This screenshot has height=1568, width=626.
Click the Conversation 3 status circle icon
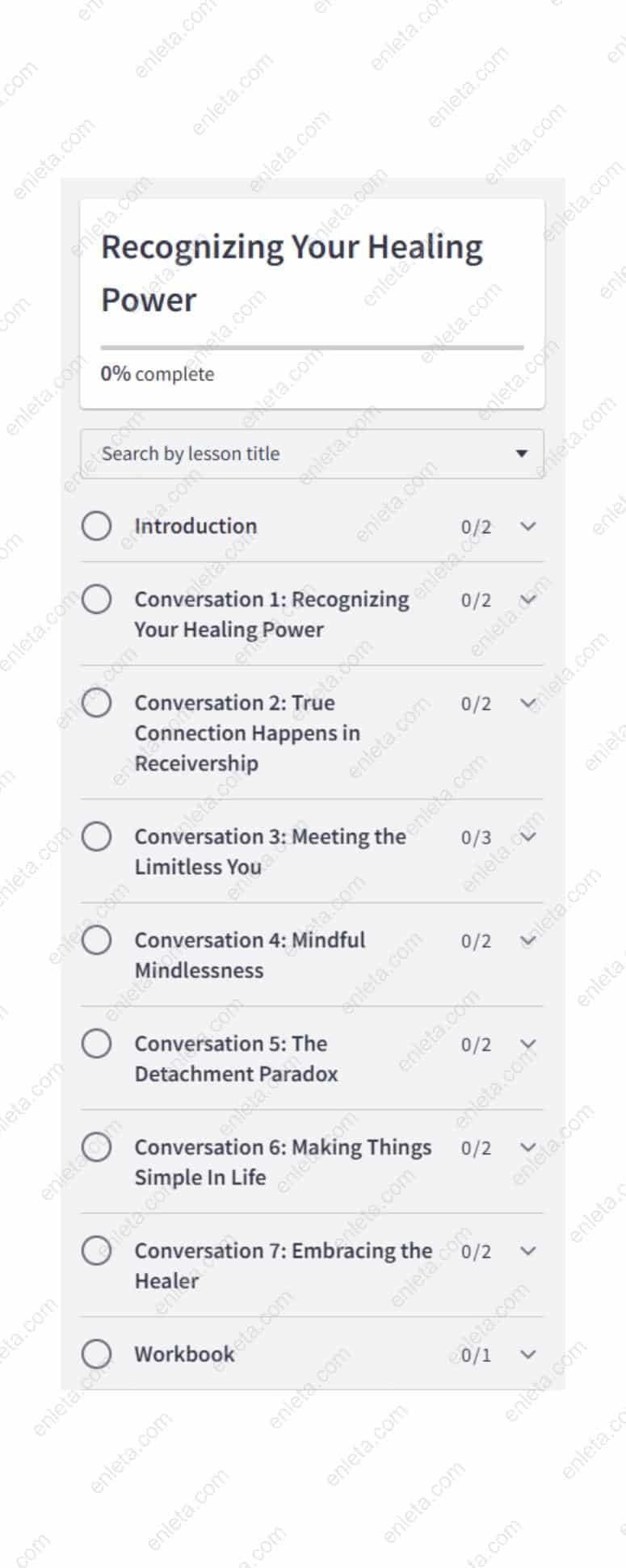point(96,836)
